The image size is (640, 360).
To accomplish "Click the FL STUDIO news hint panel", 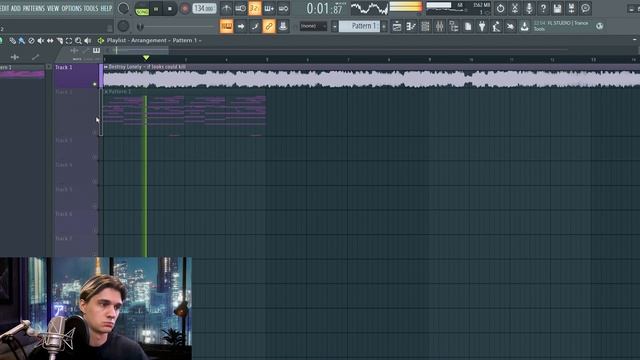I will (x=562, y=26).
